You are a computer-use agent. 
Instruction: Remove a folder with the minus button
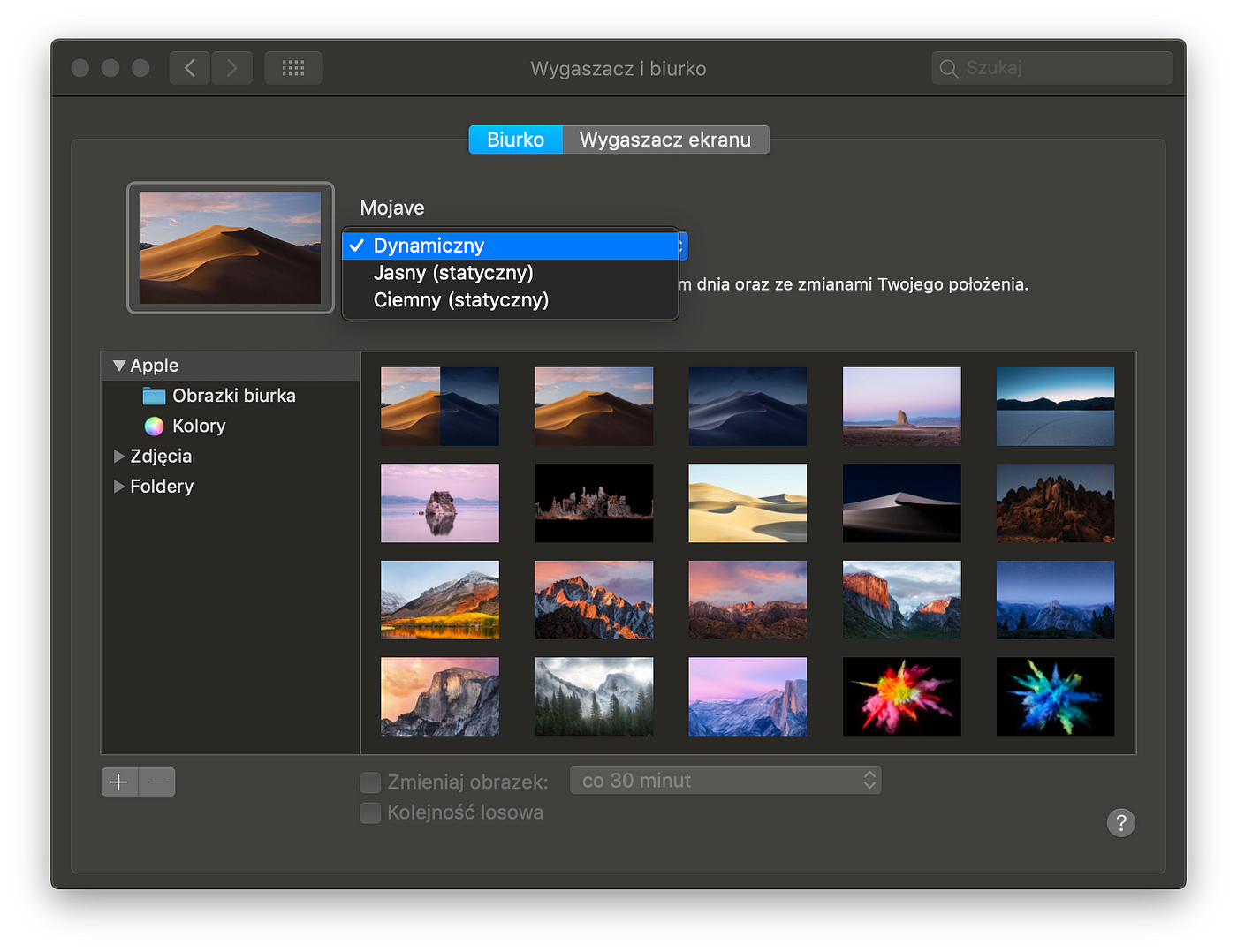point(157,782)
